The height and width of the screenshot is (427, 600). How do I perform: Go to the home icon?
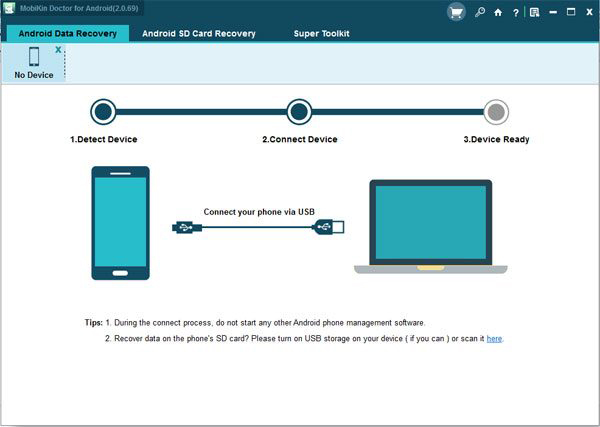pyautogui.click(x=498, y=12)
